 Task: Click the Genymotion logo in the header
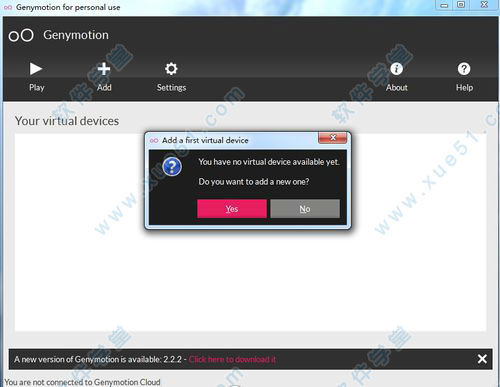click(x=21, y=35)
